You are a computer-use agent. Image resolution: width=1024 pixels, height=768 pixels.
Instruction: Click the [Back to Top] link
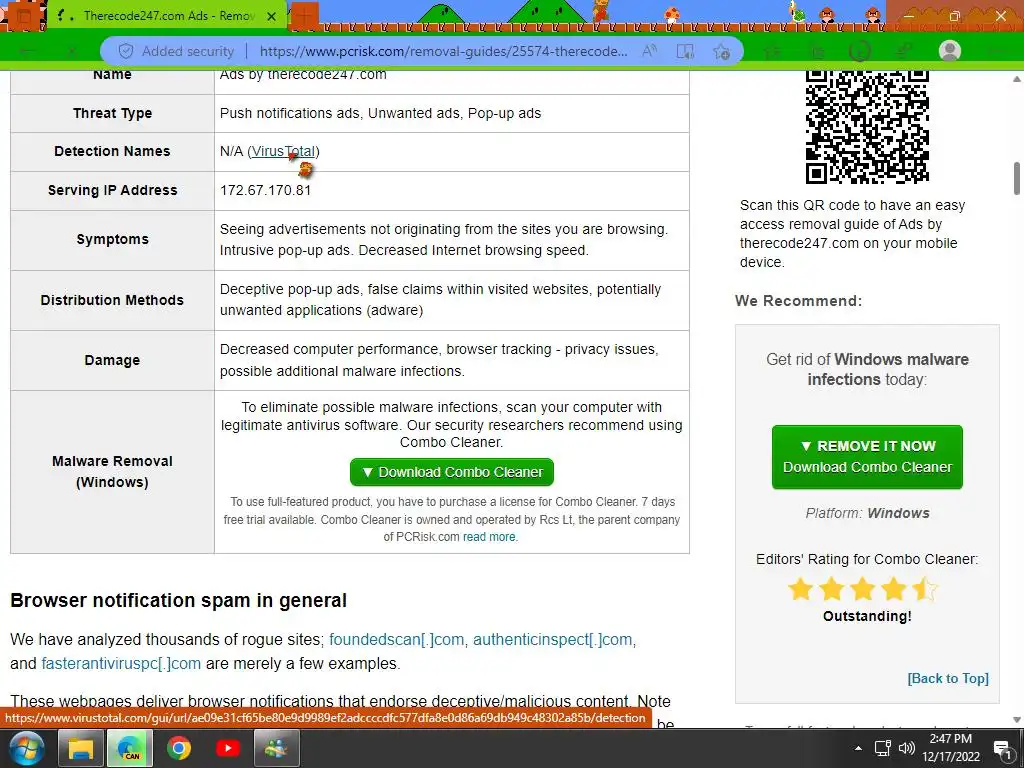pos(948,679)
